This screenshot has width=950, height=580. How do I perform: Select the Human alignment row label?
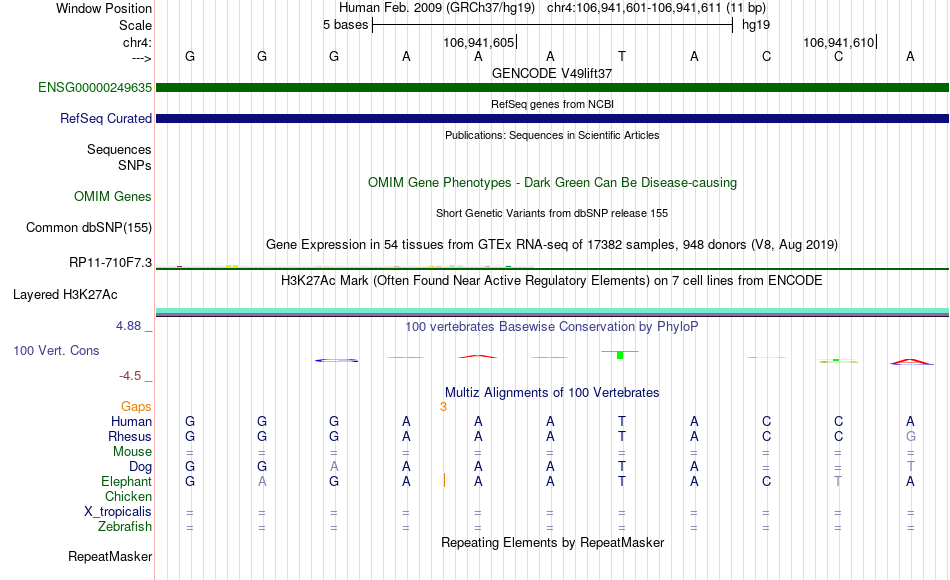pos(131,421)
